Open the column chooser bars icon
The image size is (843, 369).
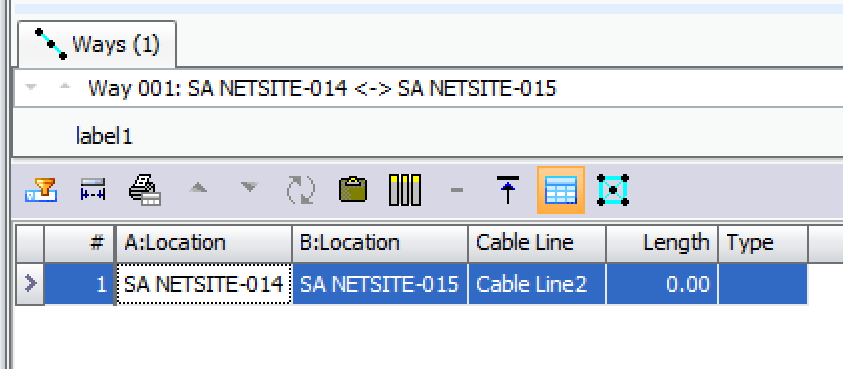tap(405, 190)
